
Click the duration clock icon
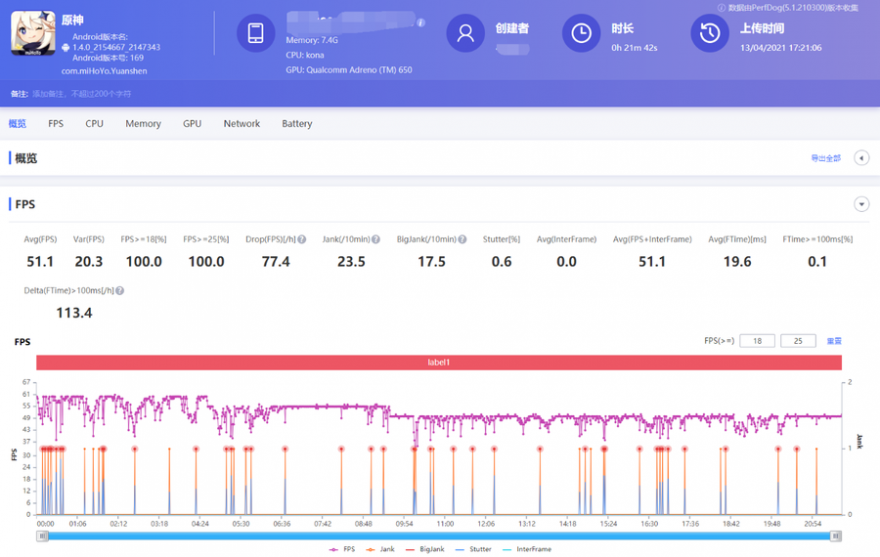click(x=581, y=33)
